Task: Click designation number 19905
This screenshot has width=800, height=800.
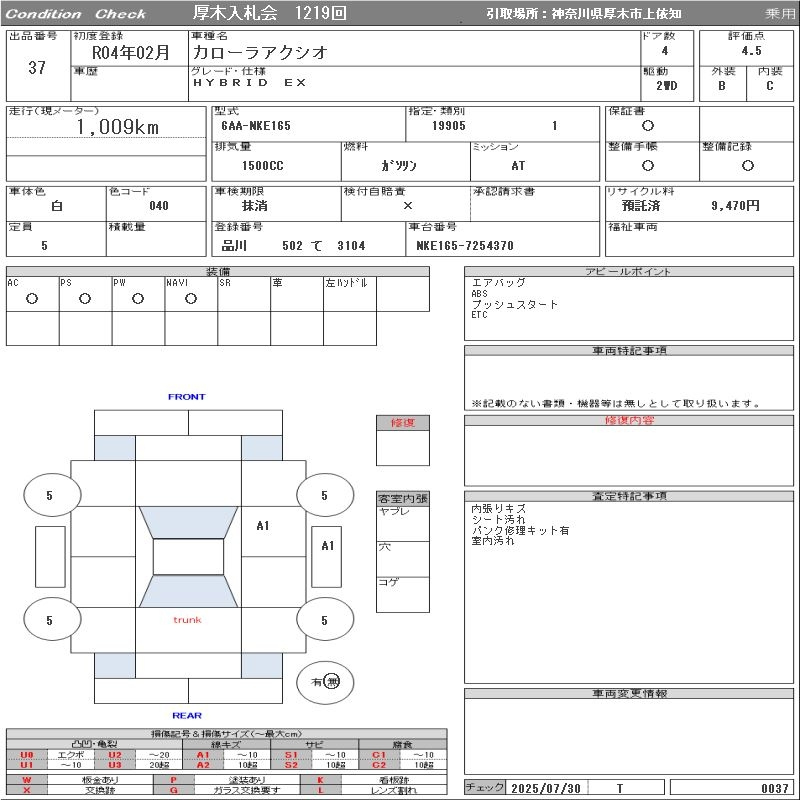Action: 449,126
